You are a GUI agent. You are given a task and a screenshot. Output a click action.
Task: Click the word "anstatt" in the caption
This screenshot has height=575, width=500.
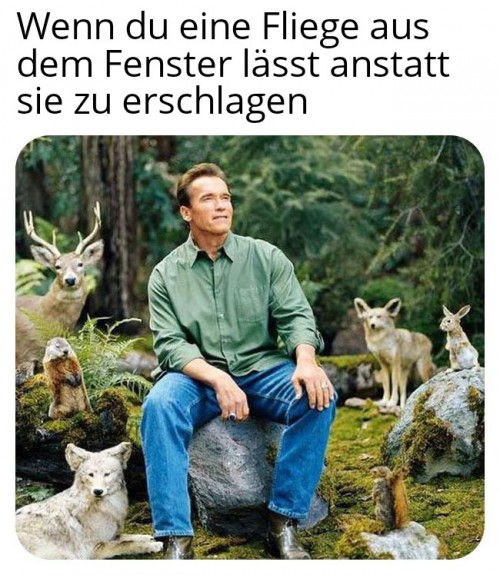coord(390,65)
